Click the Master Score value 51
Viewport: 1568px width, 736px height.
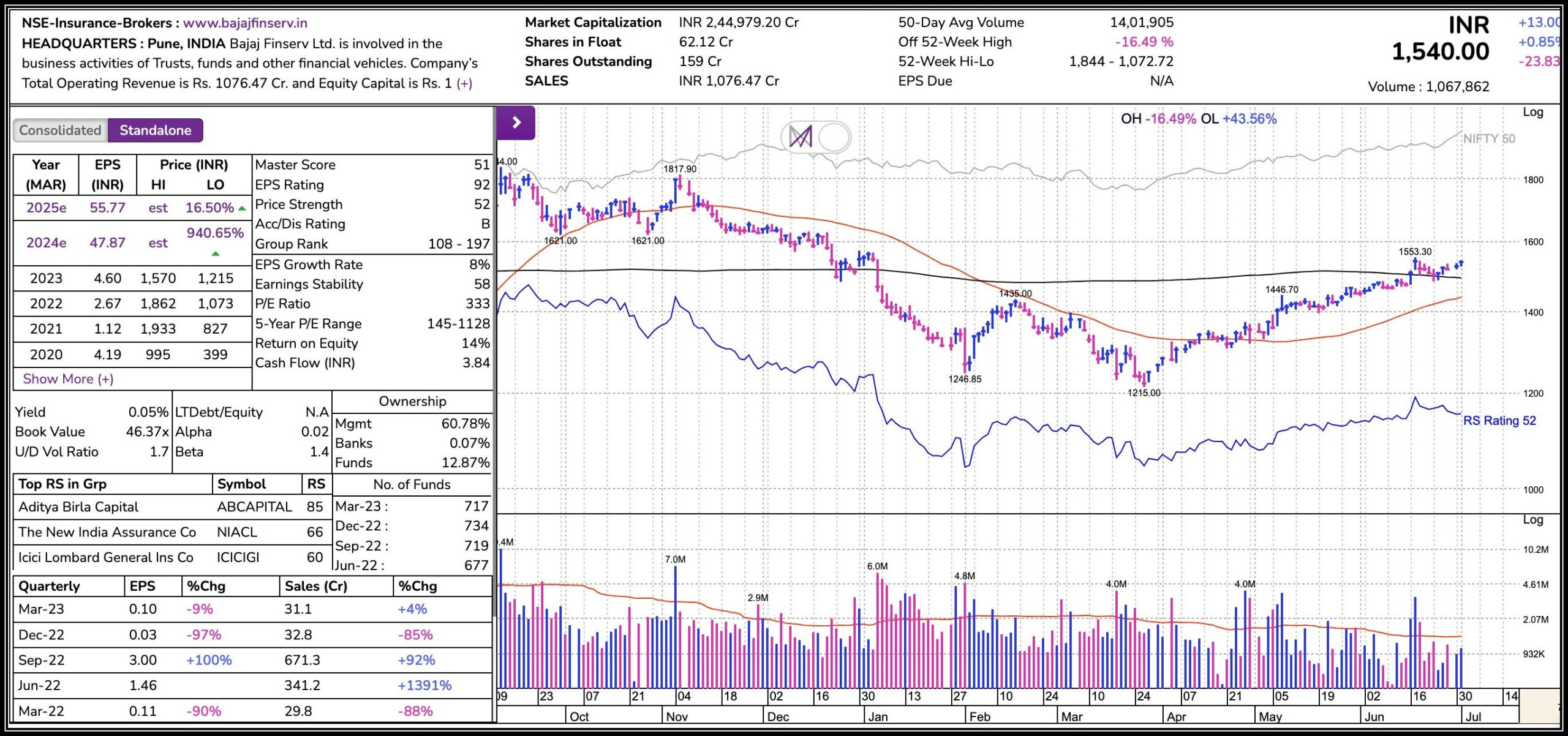[x=482, y=165]
